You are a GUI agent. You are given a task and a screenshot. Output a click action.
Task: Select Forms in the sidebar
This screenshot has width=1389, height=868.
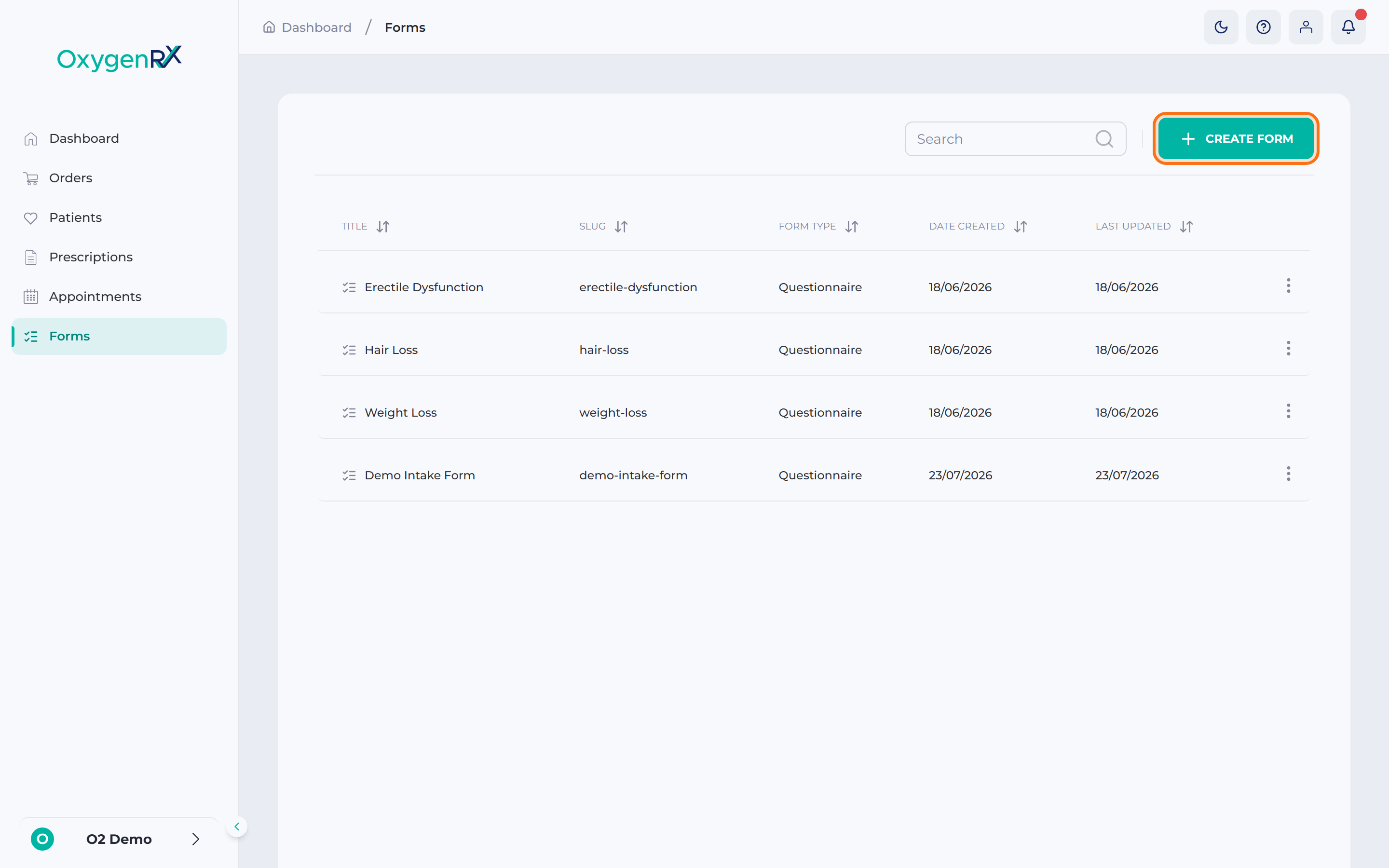[x=119, y=337]
